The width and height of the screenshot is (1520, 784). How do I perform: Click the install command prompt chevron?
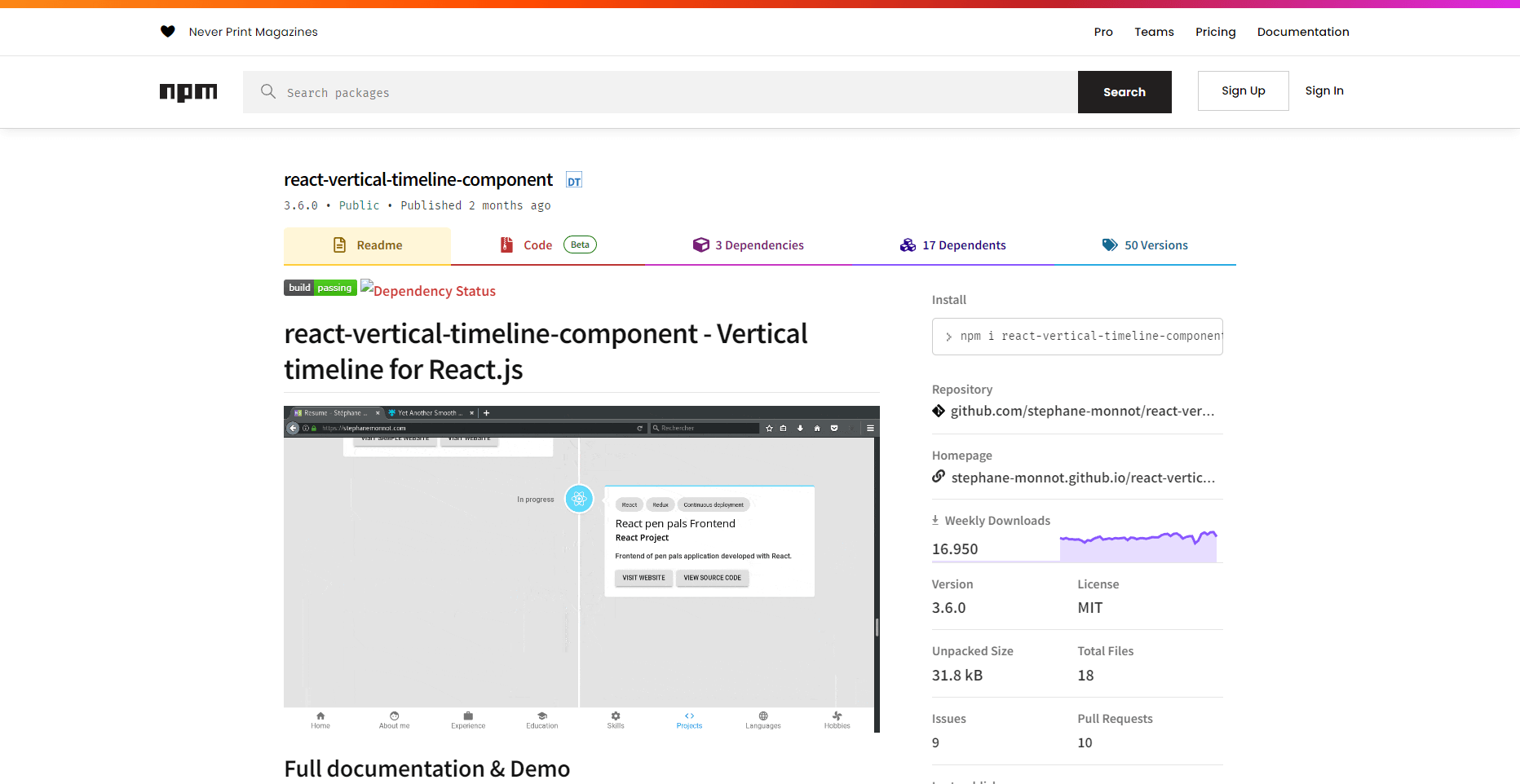(x=948, y=337)
